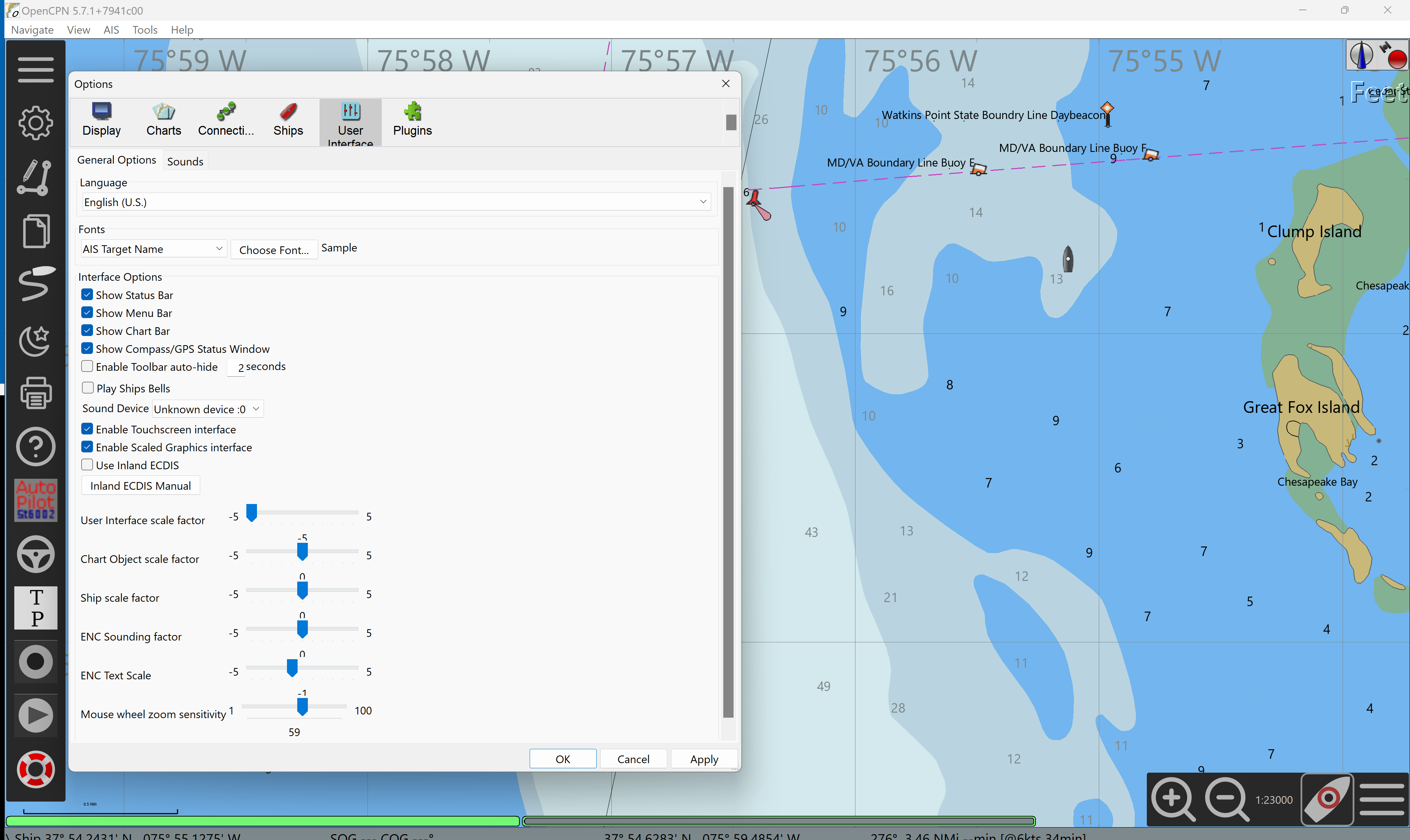Check the Play Ships Bells option
Viewport: 1410px width, 840px height.
point(87,388)
